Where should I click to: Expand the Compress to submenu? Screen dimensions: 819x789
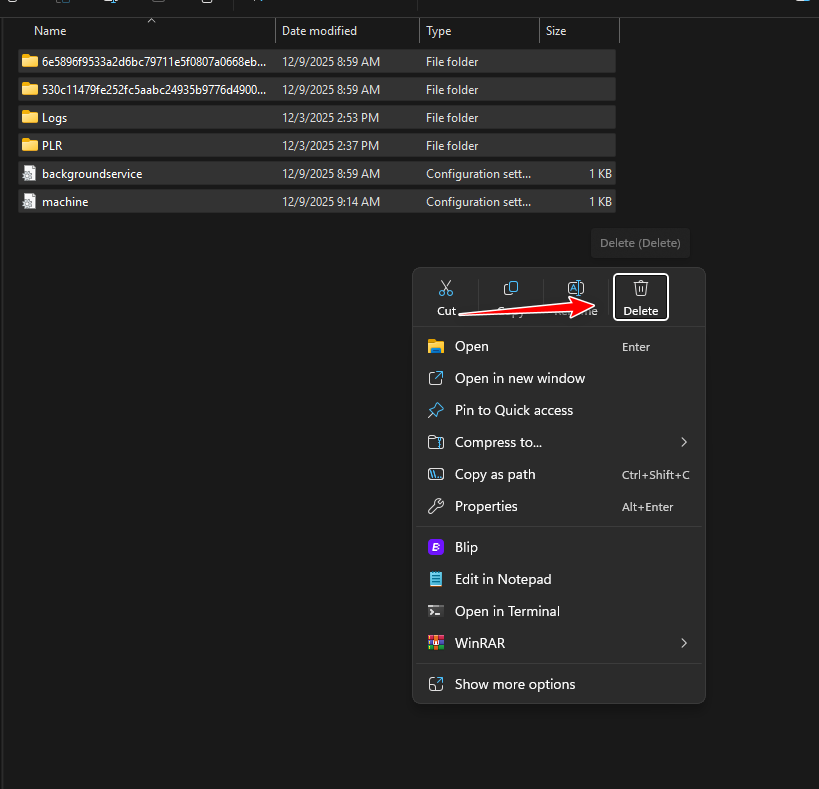[684, 442]
